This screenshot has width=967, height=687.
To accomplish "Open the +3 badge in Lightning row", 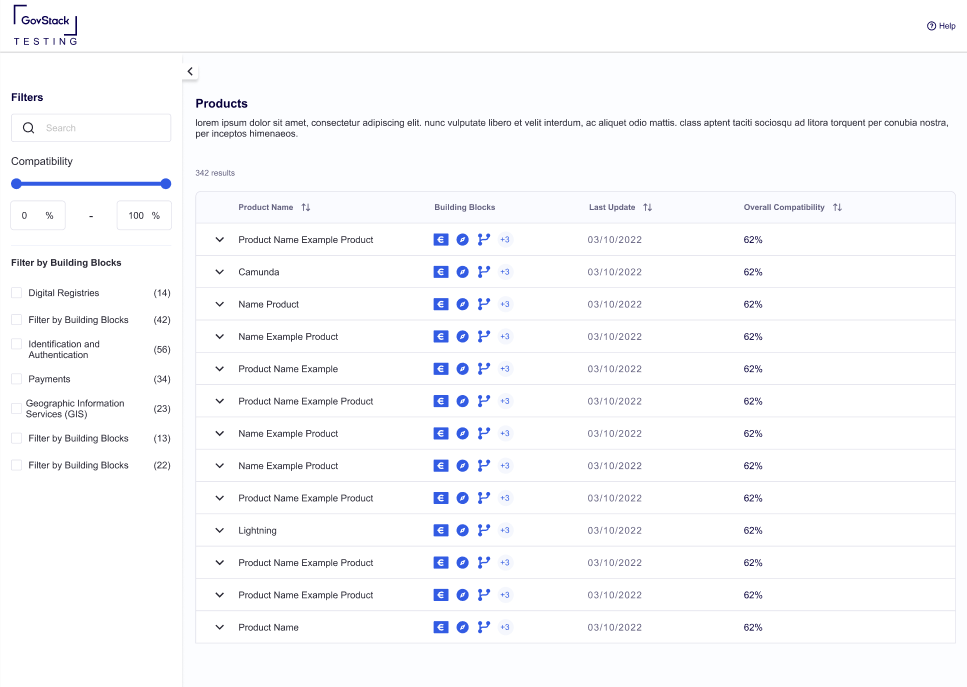I will [x=504, y=530].
